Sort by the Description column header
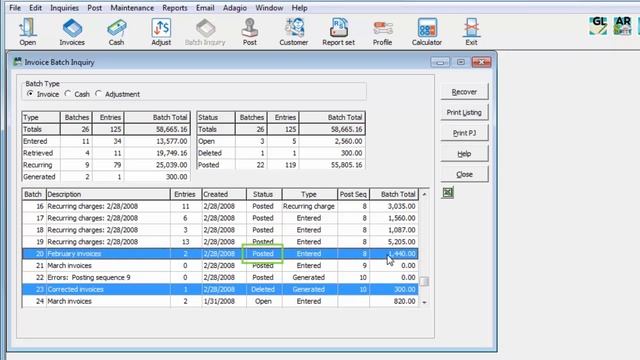This screenshot has width=640, height=360. coord(108,194)
